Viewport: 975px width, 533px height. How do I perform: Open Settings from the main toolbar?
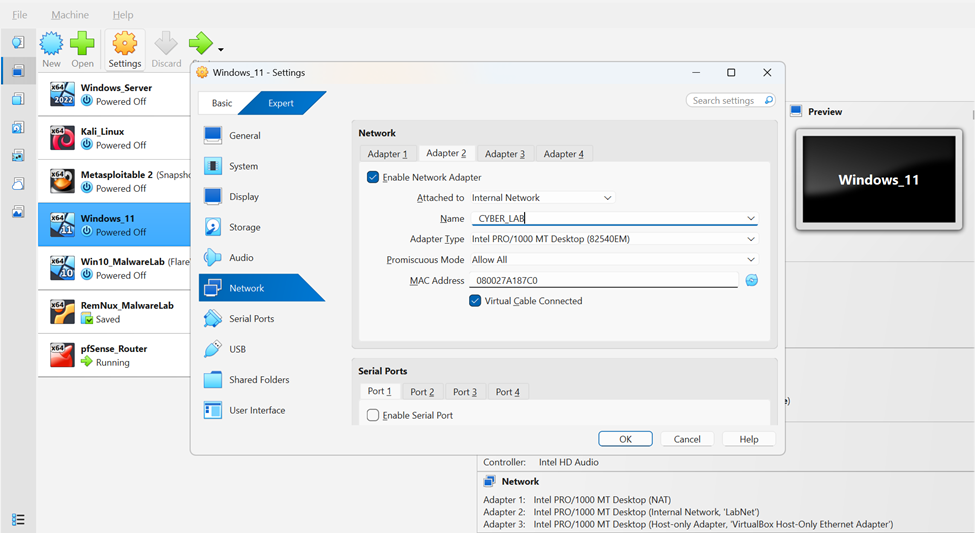pyautogui.click(x=125, y=49)
